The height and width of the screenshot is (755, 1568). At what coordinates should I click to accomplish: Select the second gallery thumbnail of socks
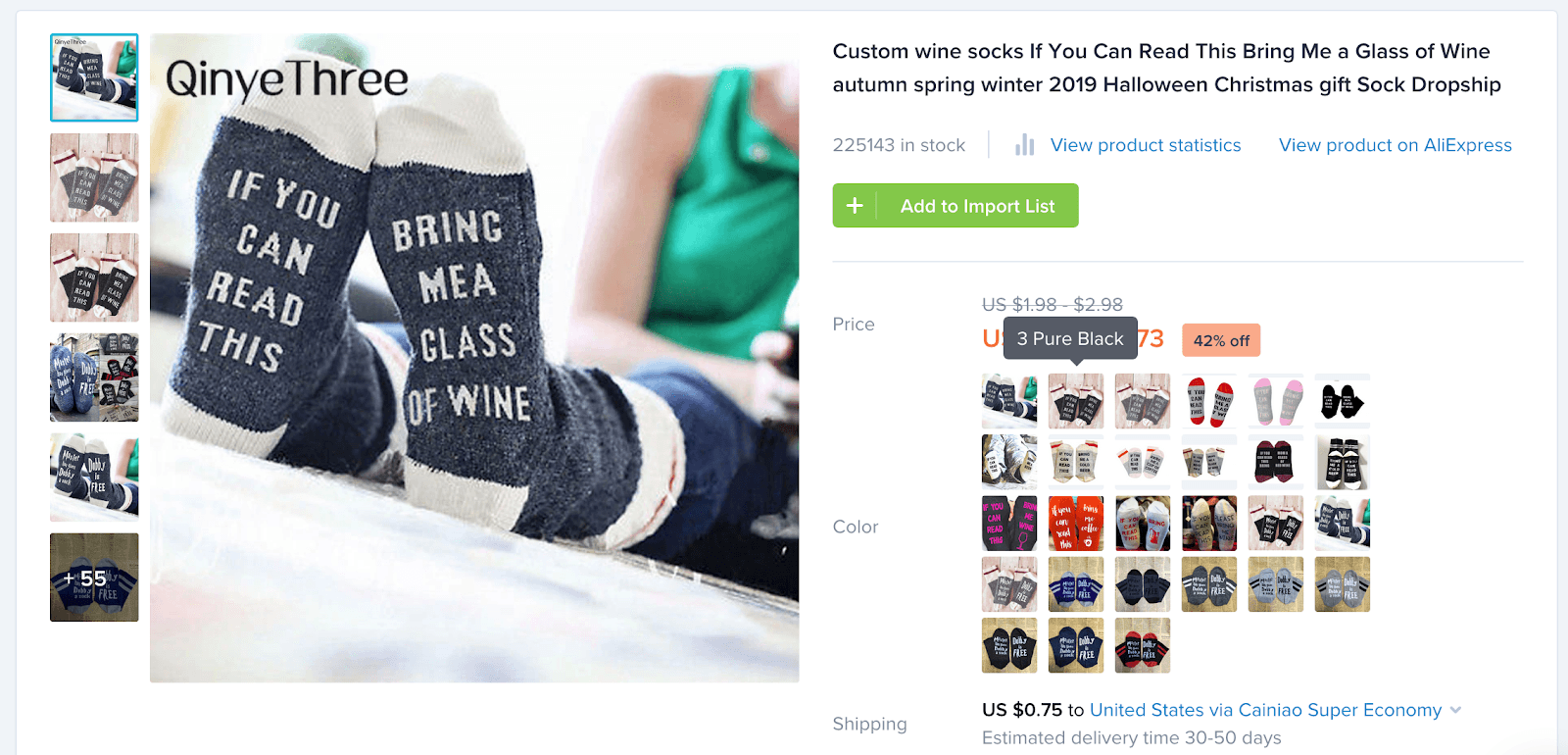tap(94, 178)
